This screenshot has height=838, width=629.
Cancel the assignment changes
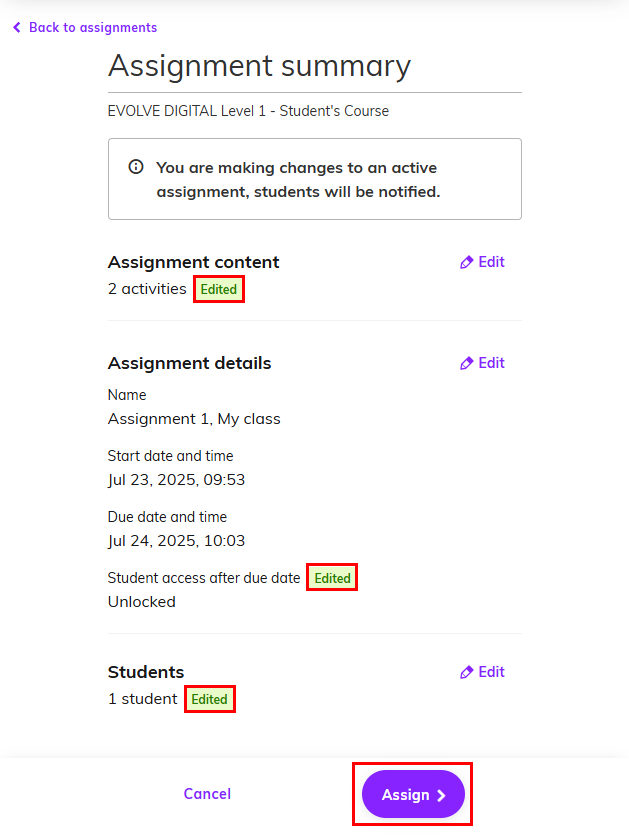207,794
